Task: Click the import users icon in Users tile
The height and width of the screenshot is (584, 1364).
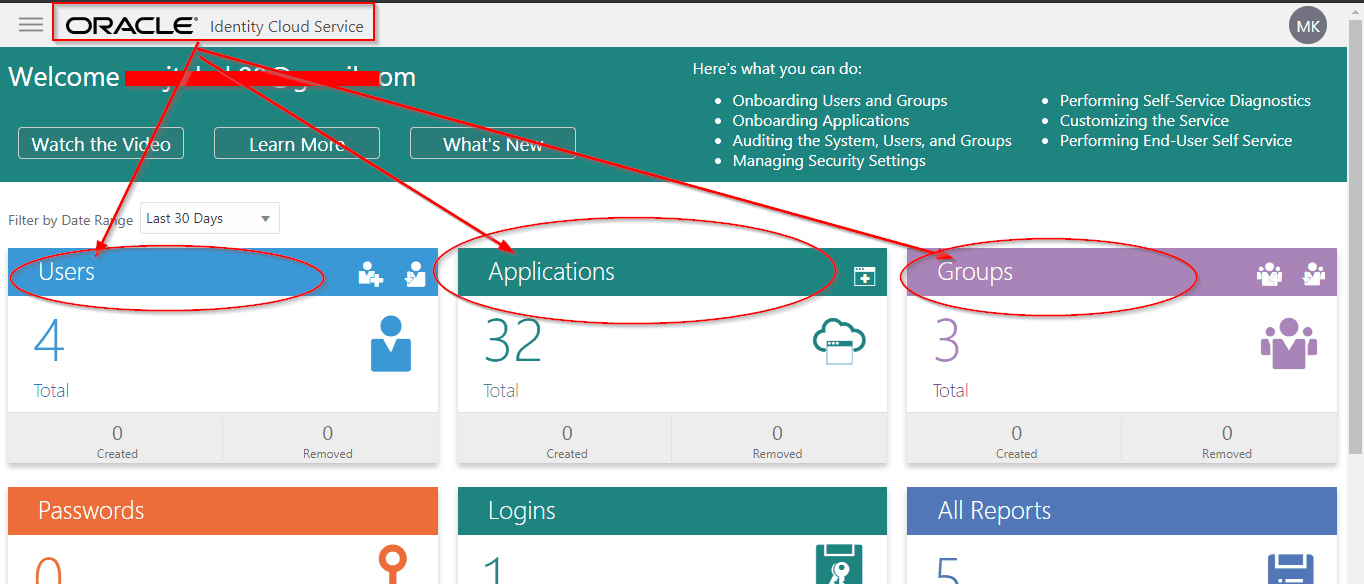Action: click(x=415, y=273)
